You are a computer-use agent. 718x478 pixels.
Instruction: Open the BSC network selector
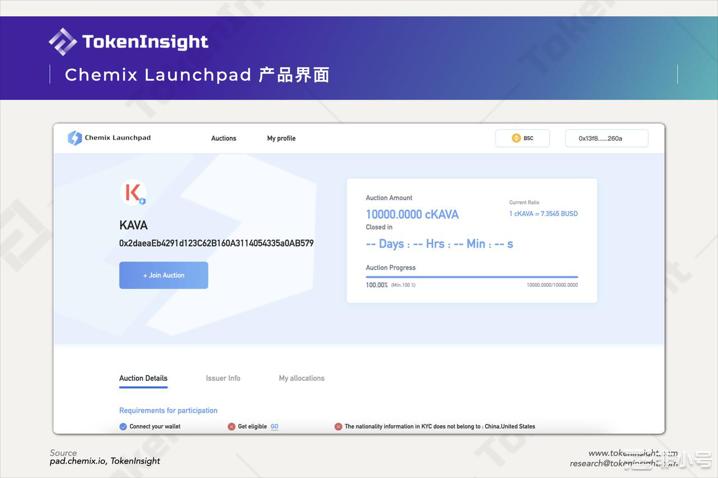pos(522,138)
